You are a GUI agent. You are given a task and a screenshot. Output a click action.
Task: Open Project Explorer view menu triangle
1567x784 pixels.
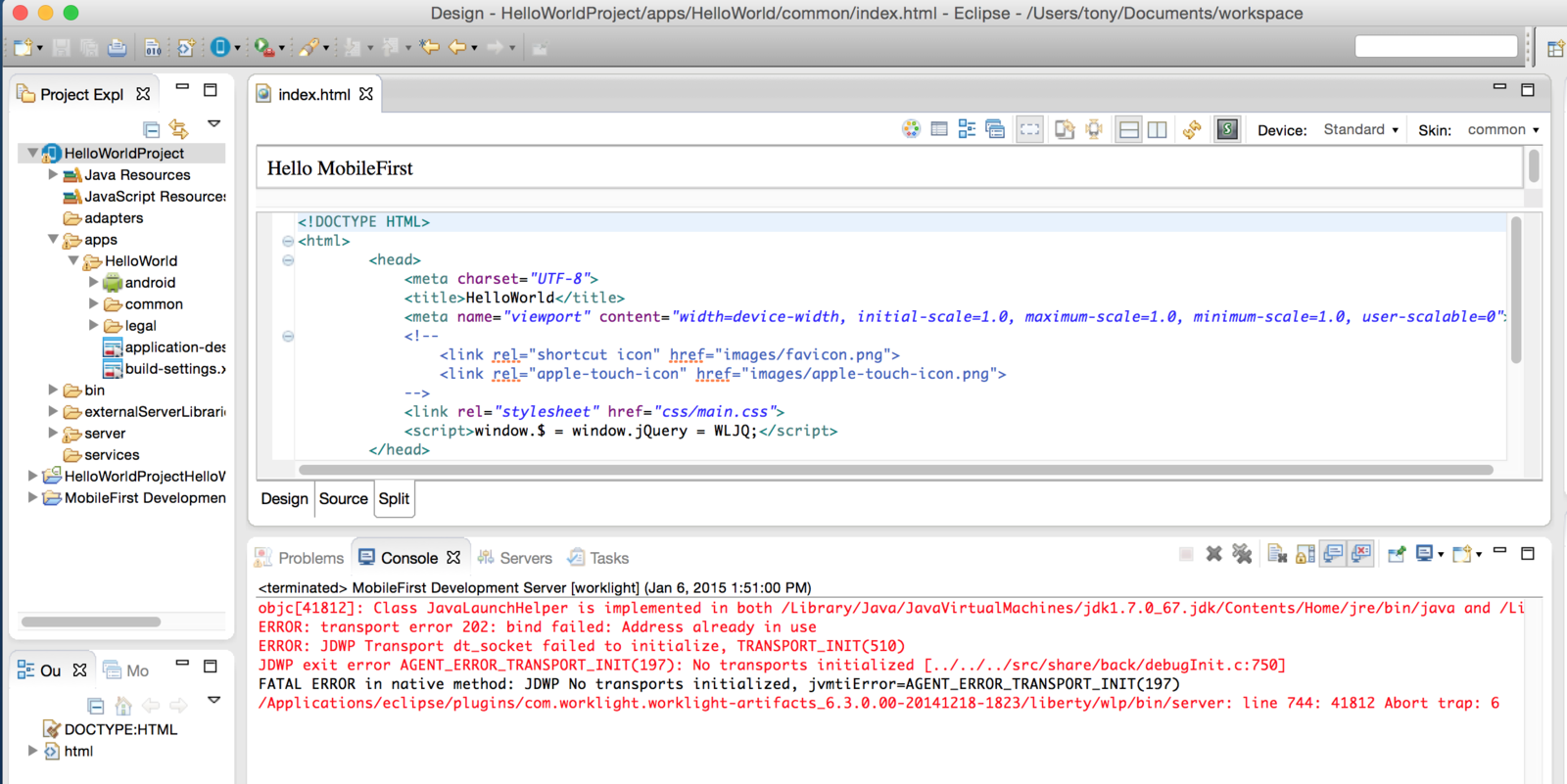214,124
